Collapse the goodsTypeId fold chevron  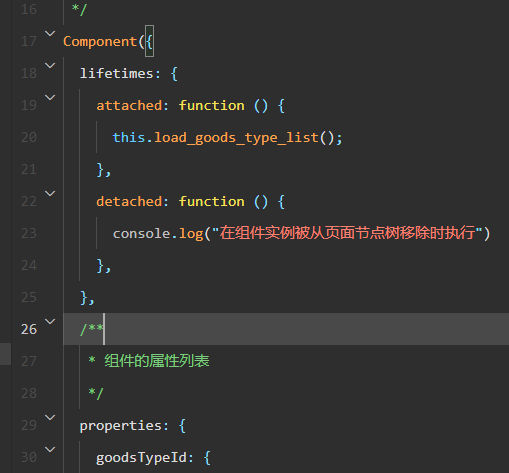pos(50,450)
